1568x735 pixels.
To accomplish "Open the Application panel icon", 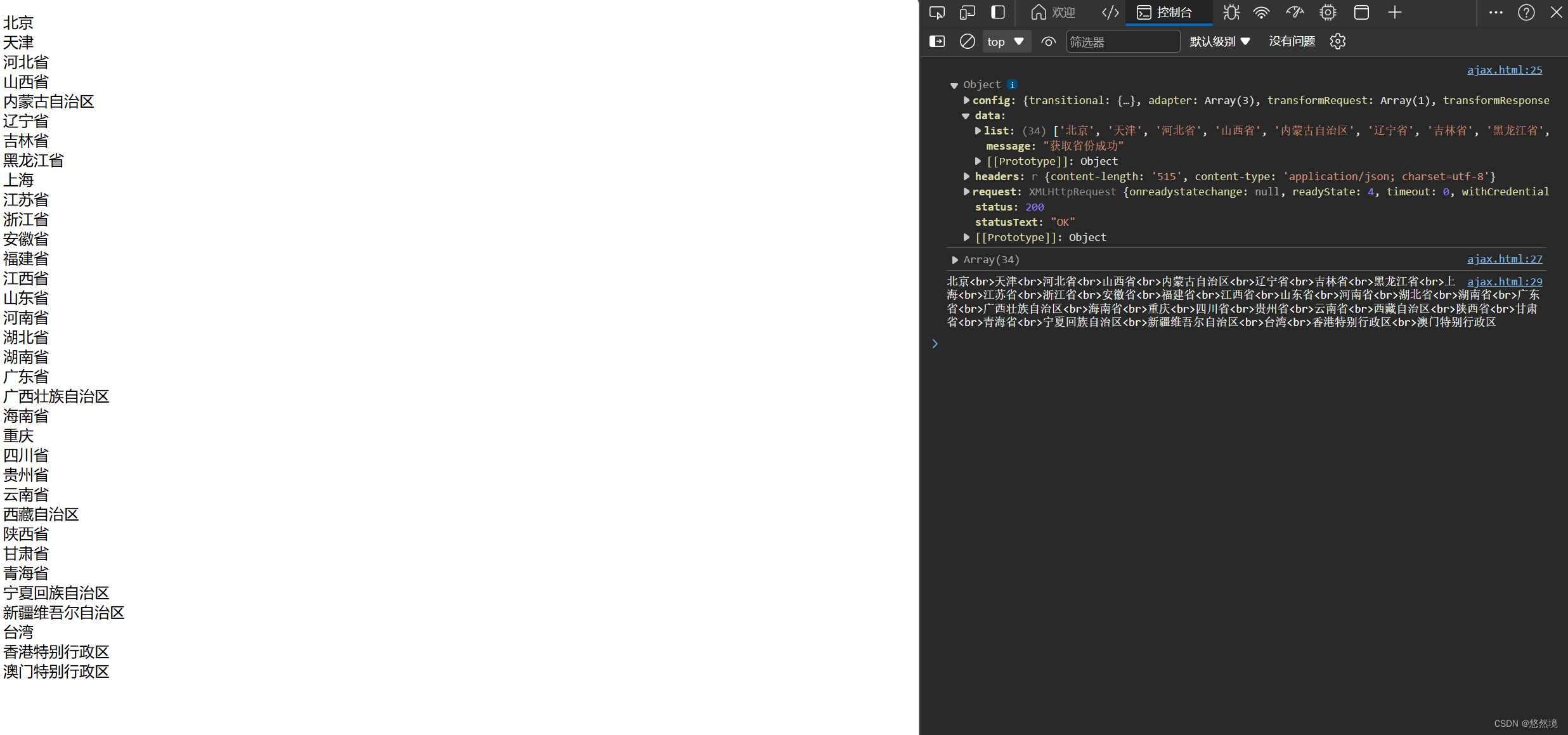I will click(1361, 13).
